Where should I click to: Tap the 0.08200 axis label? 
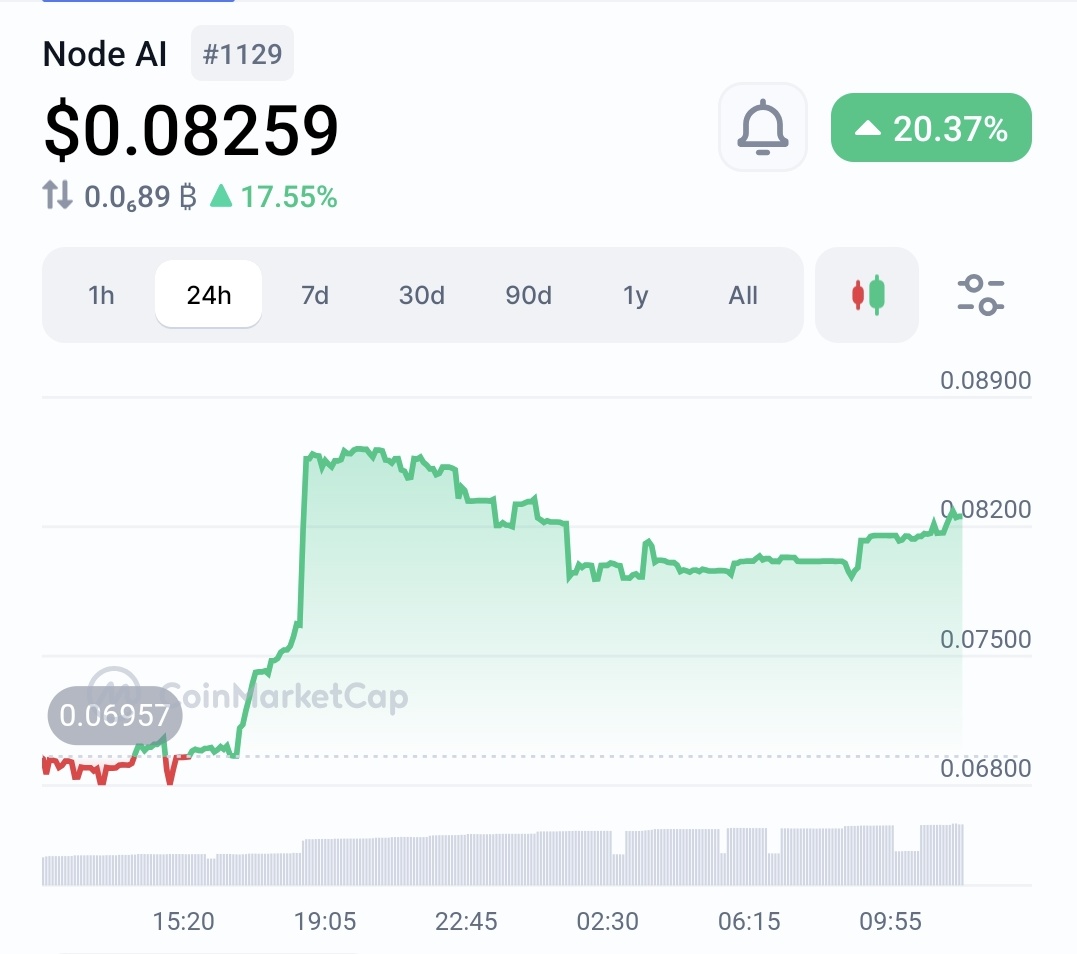coord(985,509)
